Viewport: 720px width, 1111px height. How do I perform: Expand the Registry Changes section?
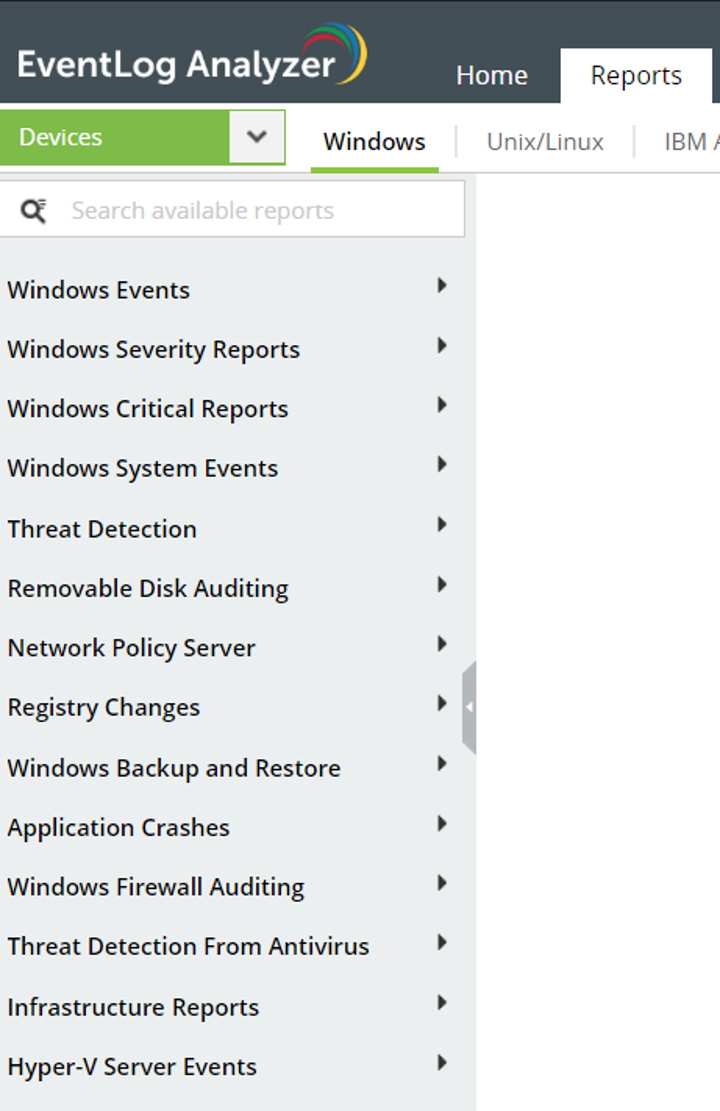[x=441, y=703]
